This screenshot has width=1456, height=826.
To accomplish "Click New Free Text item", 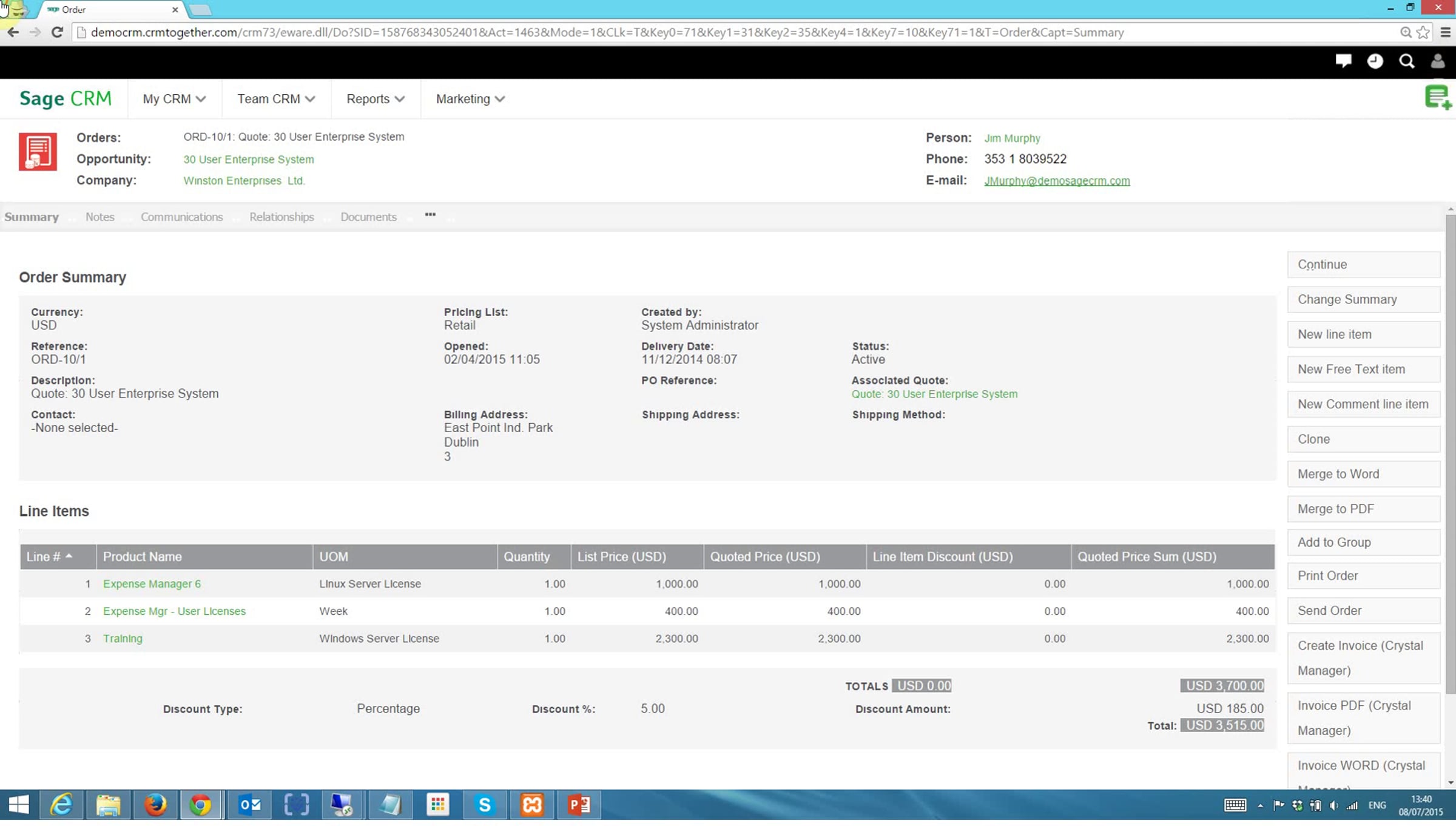I will [x=1363, y=369].
